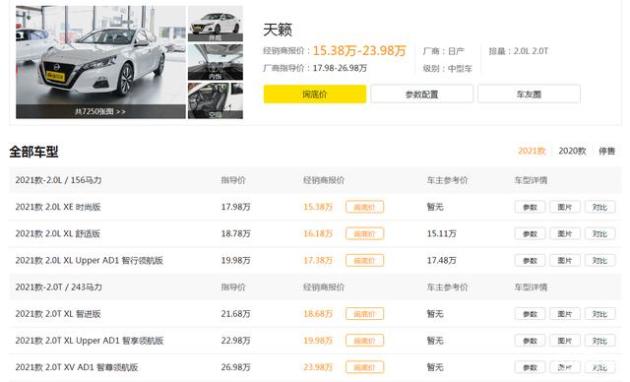
Task: Open 图片 for 2.0L XL 舒适版
Action: [x=565, y=233]
